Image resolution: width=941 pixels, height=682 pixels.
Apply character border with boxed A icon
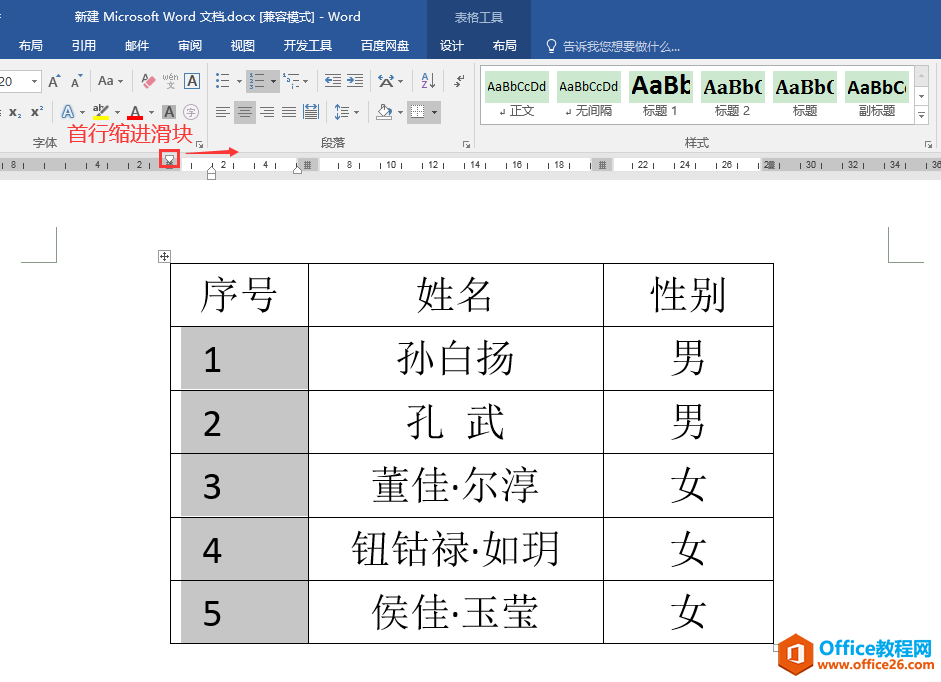192,81
